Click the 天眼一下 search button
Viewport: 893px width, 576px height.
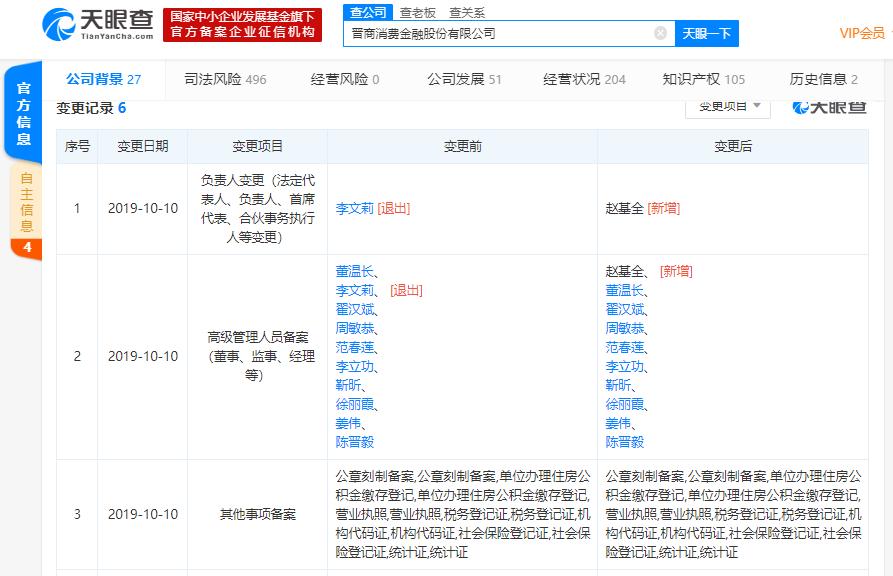pos(706,33)
